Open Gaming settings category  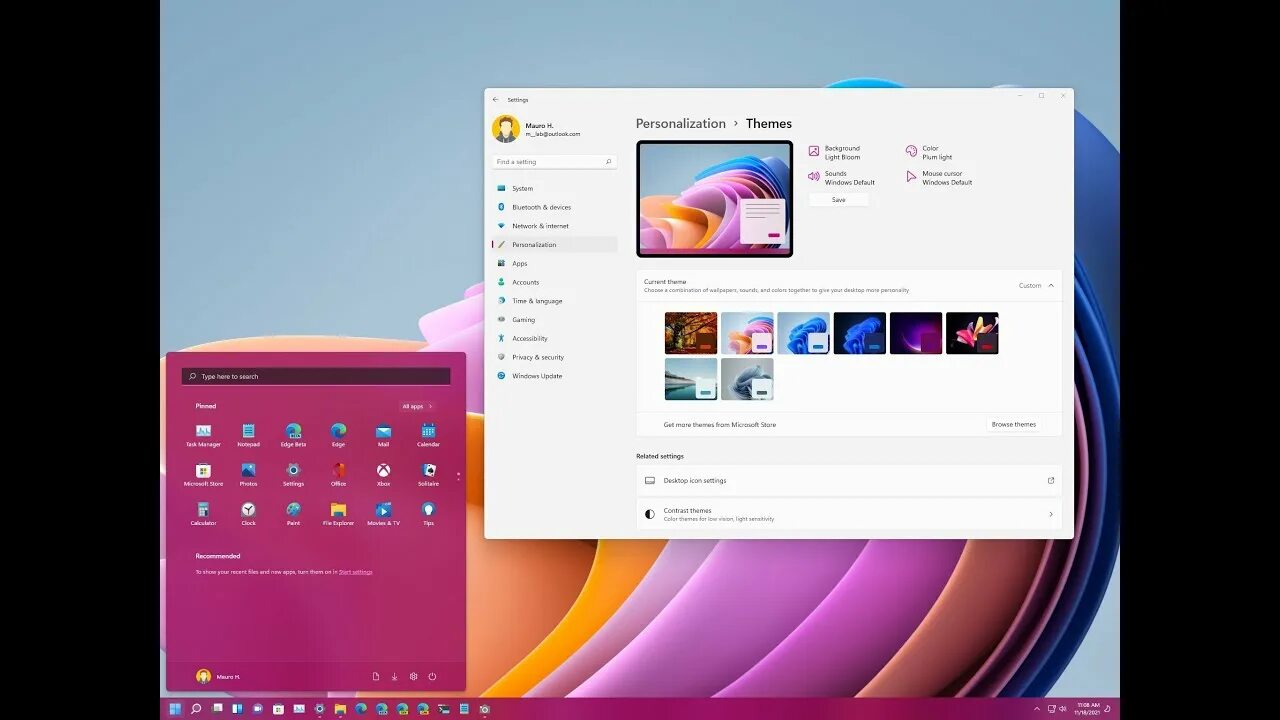[554, 319]
